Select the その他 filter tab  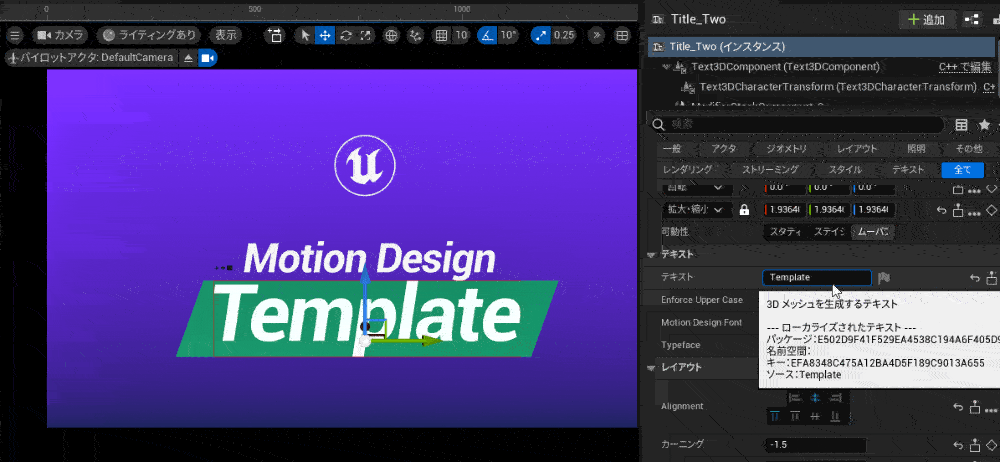coord(969,149)
